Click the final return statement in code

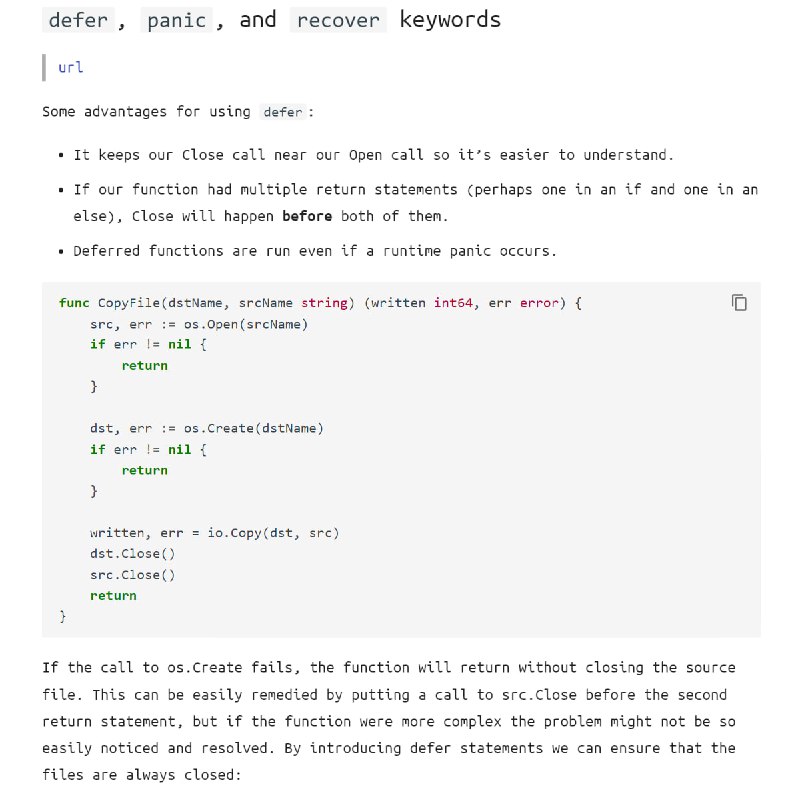[113, 596]
